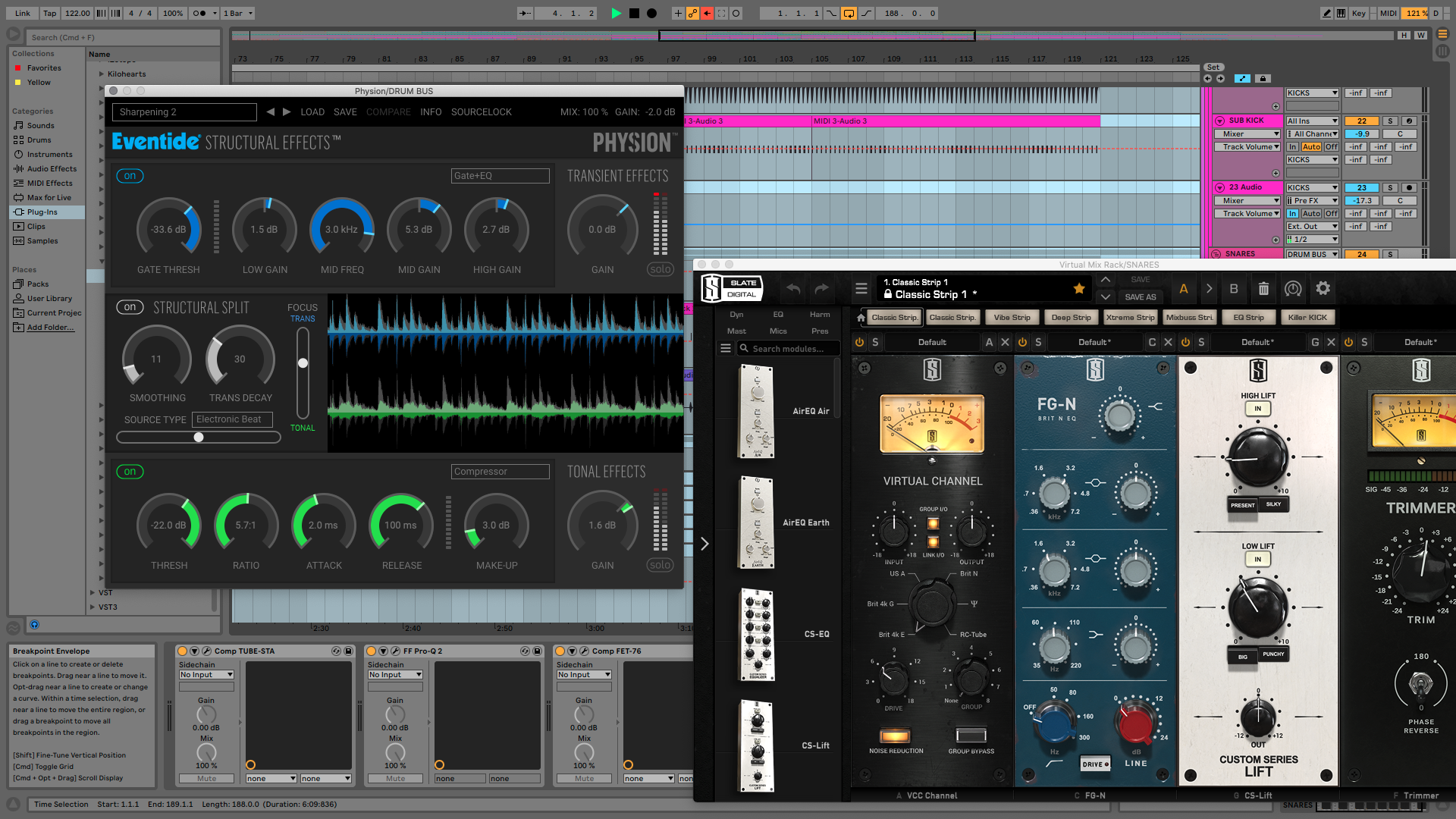Image resolution: width=1456 pixels, height=819 pixels.
Task: Click the SAVE AS button in Slate Digital header
Action: tap(1140, 297)
